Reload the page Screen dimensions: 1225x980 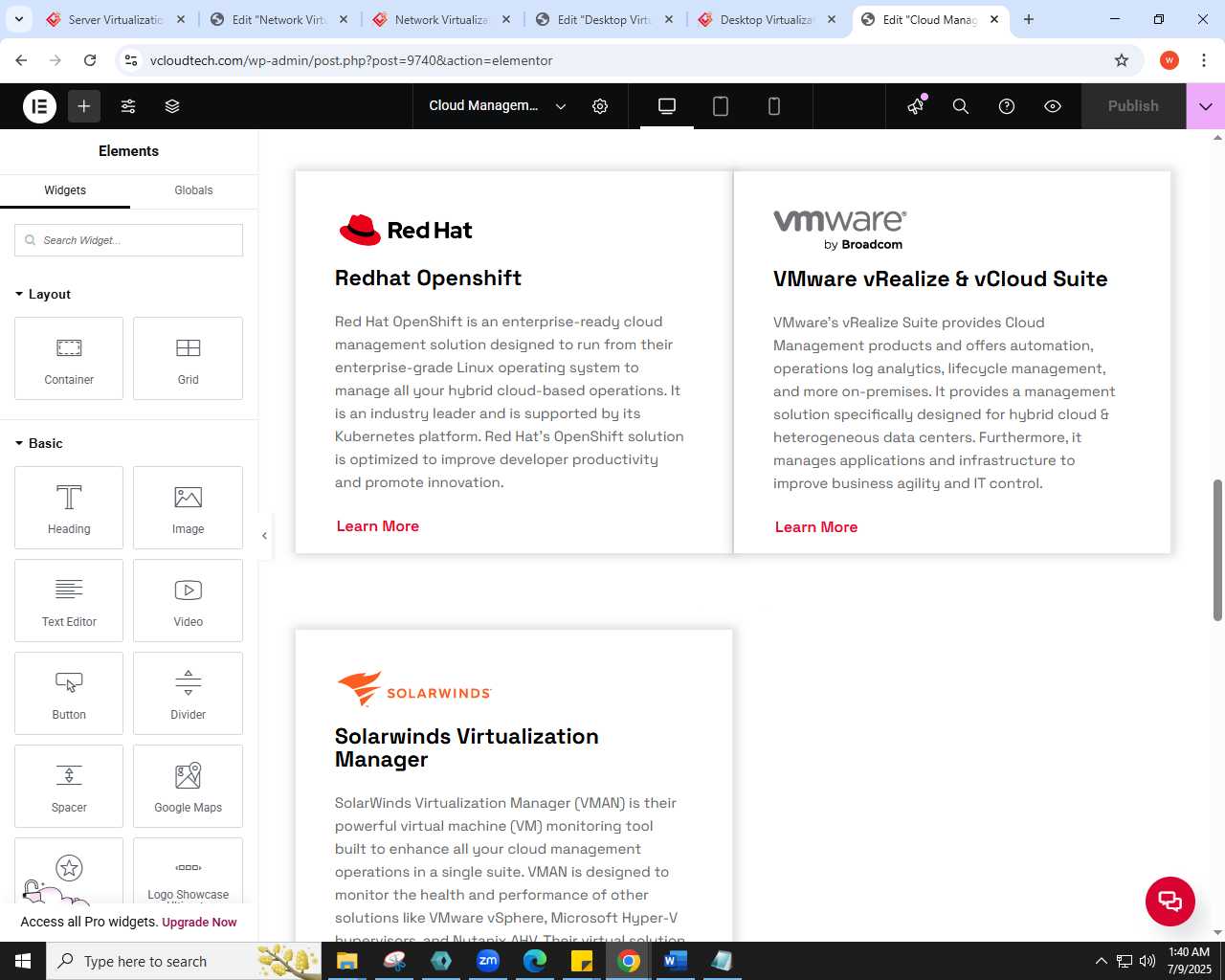click(90, 60)
